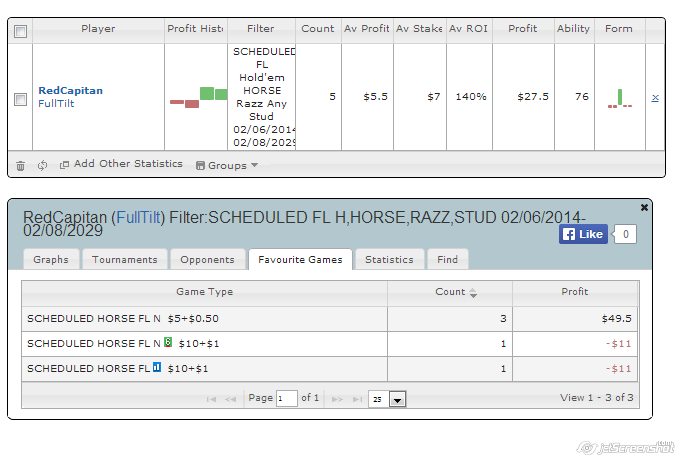Sort by the Av ROI column header
The height and width of the screenshot is (460, 681).
[x=469, y=29]
